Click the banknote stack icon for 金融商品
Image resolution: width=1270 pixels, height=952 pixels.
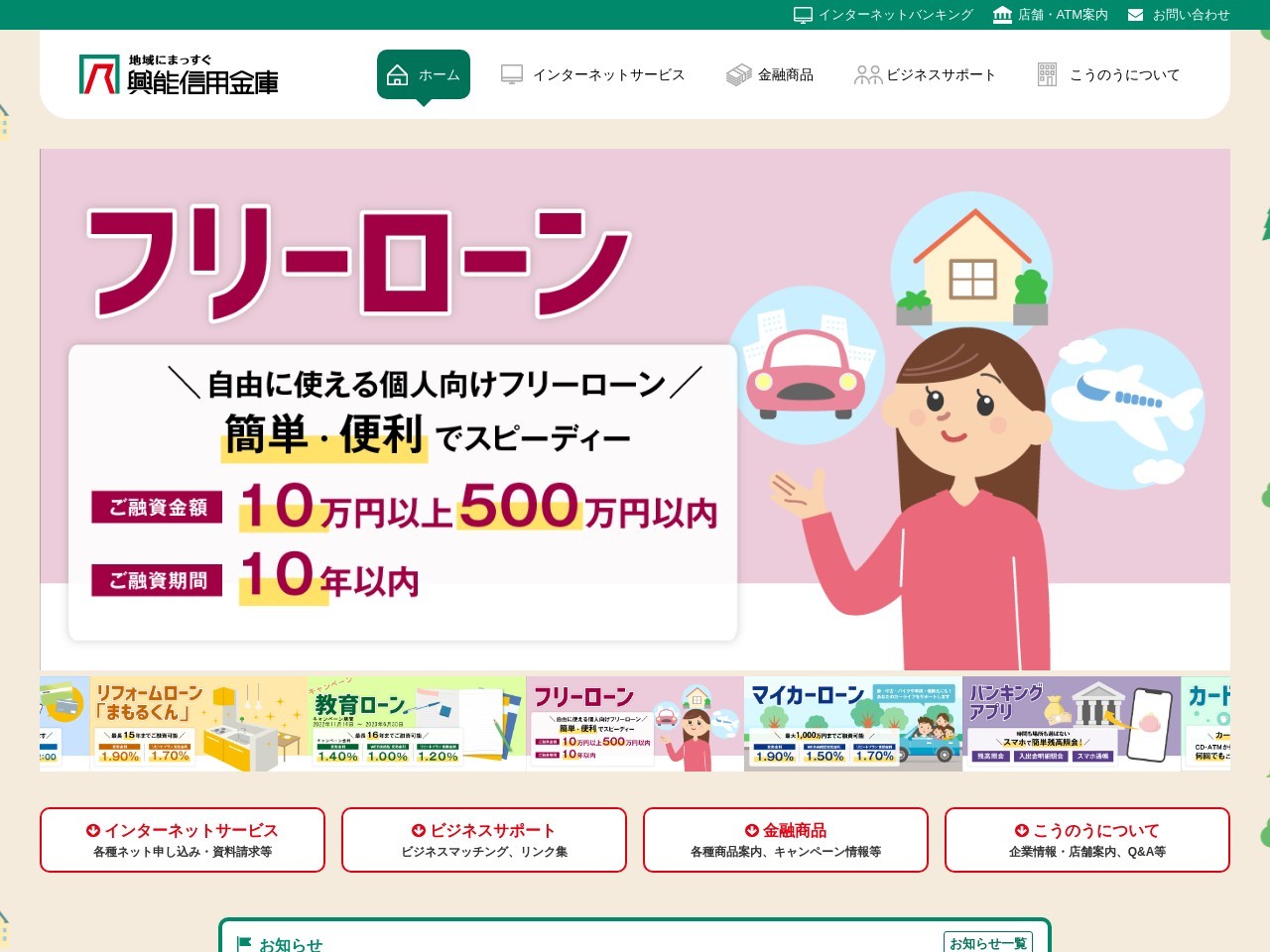739,75
